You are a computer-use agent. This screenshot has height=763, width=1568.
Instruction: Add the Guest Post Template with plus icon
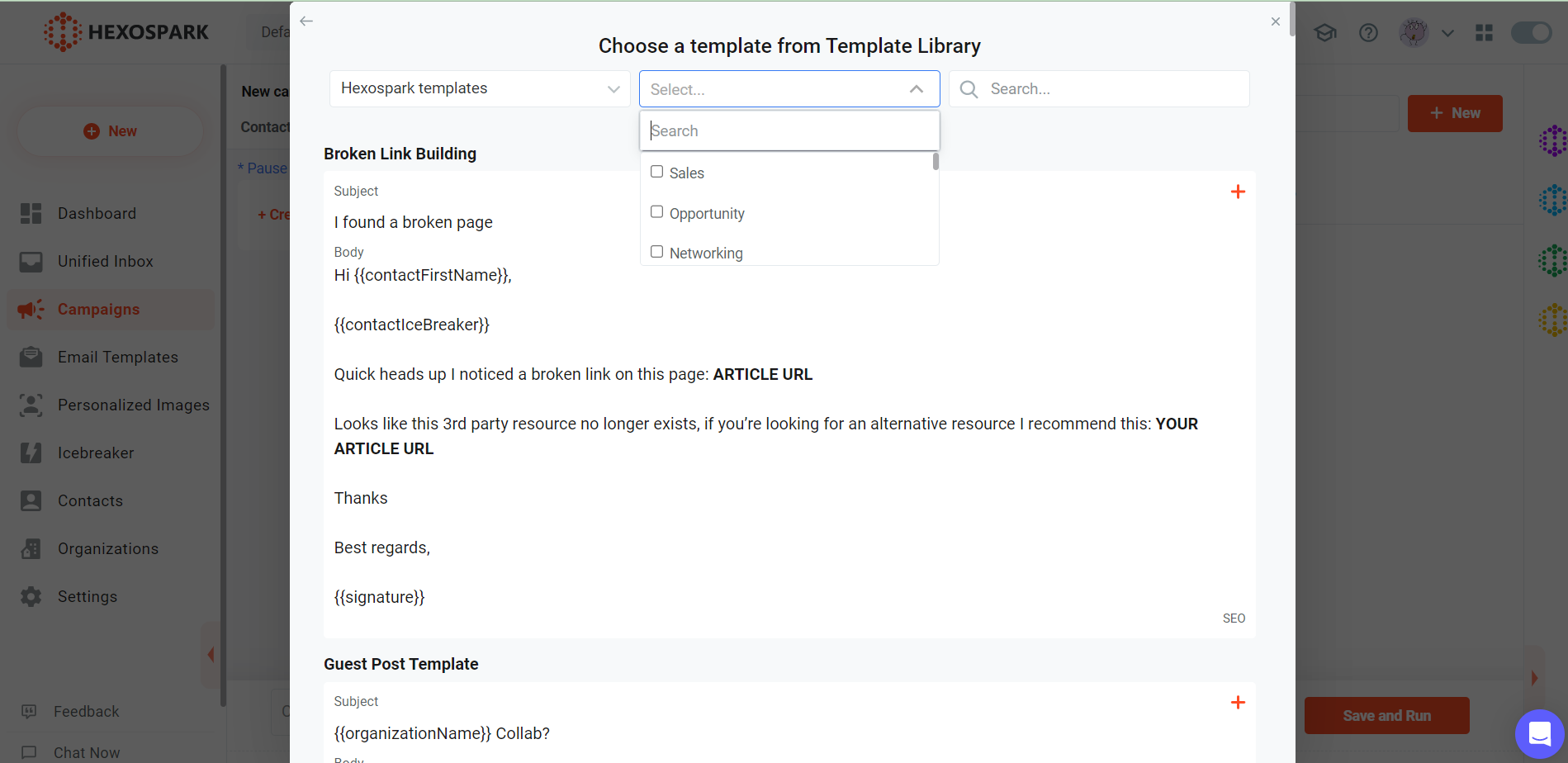pyautogui.click(x=1237, y=703)
